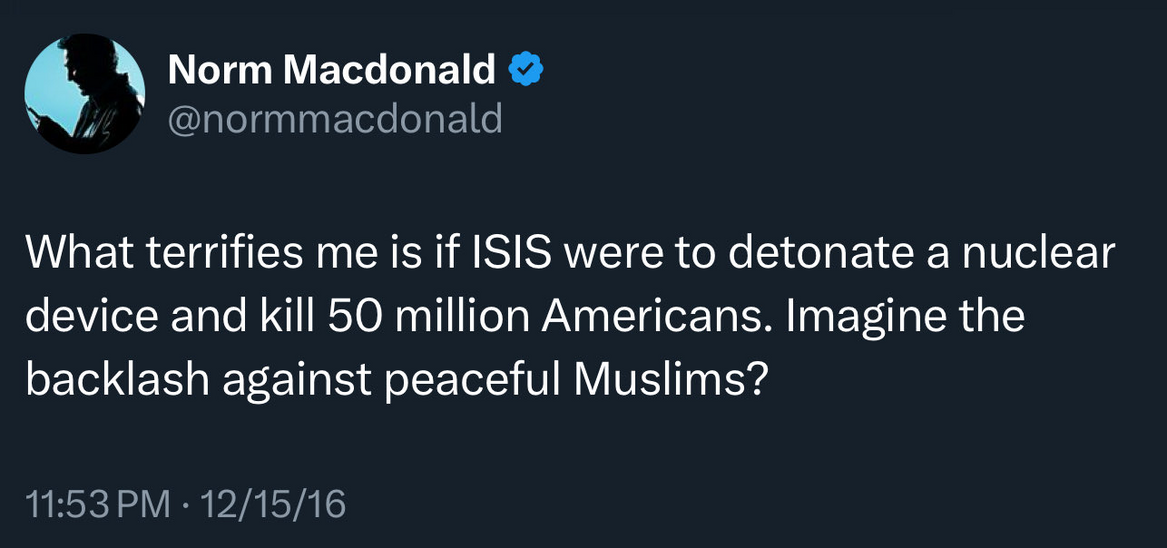Open Norm Macdonald's profile picture
This screenshot has width=1167, height=548.
pos(85,94)
